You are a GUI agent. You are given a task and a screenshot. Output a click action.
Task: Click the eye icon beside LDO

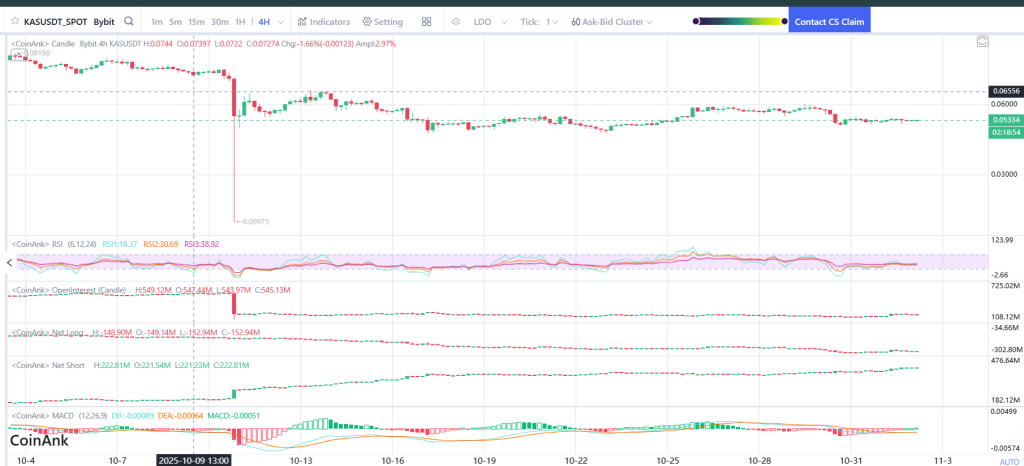pos(456,21)
